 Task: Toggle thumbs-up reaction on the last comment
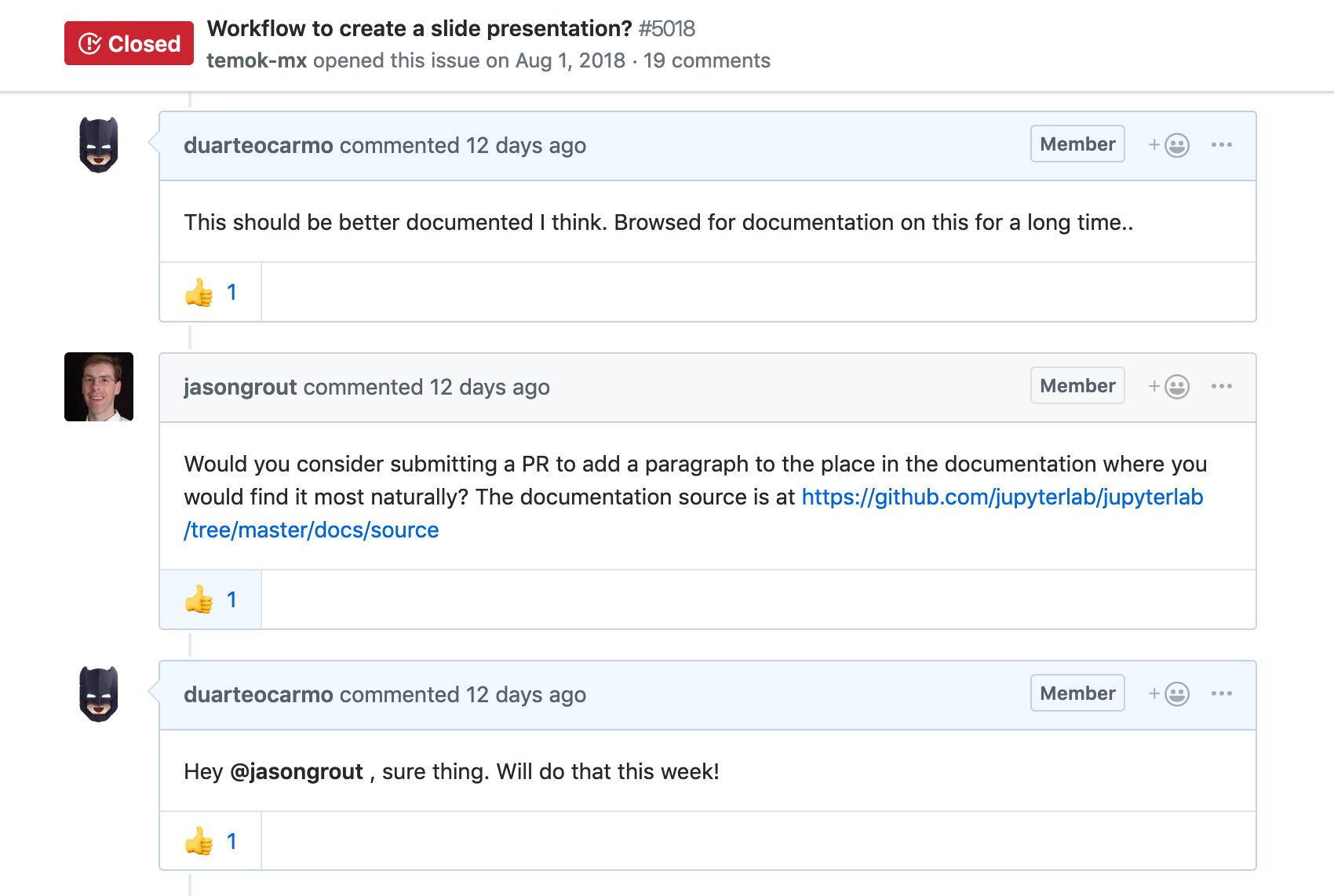tap(210, 842)
